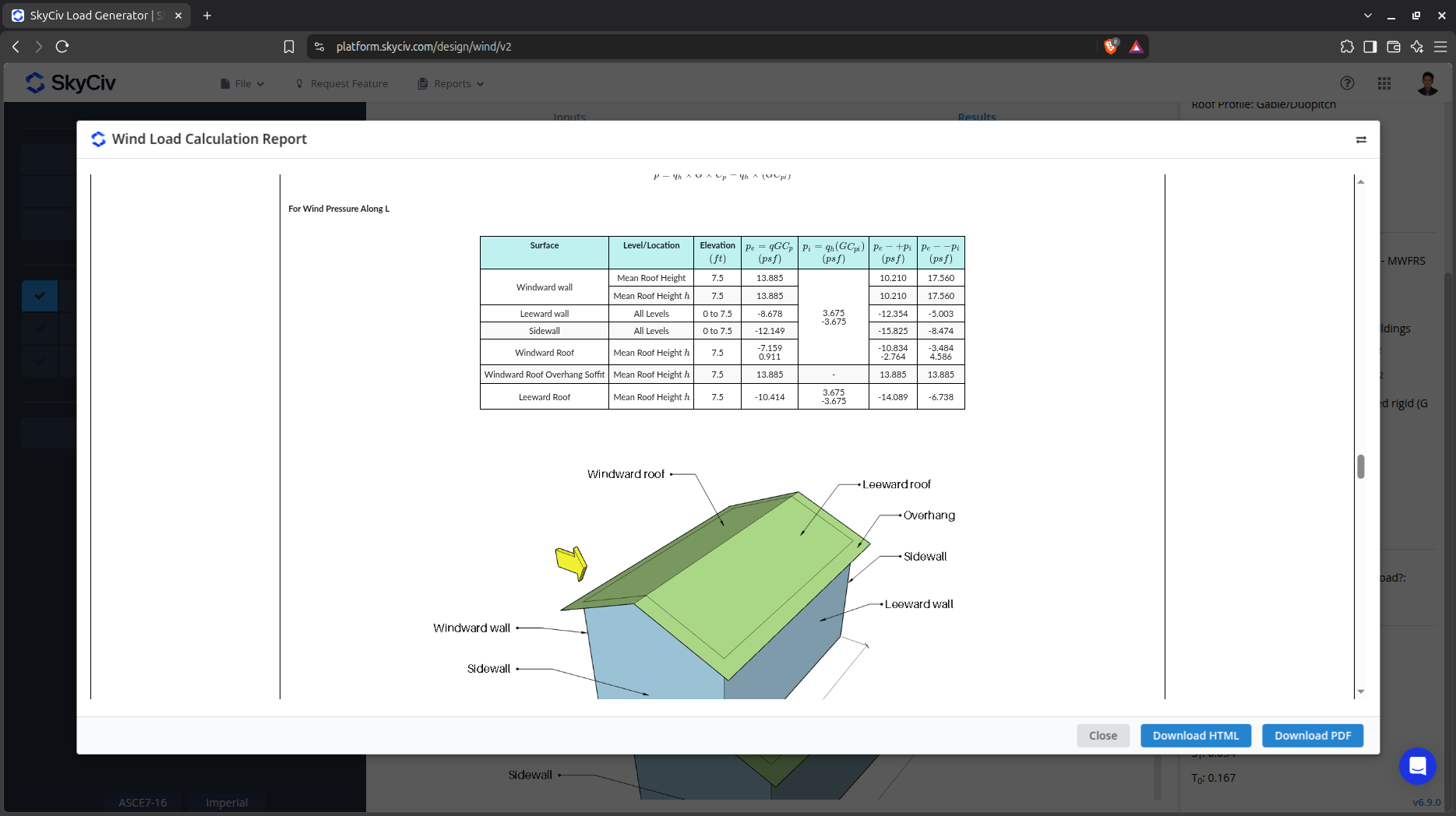Image resolution: width=1456 pixels, height=816 pixels.
Task: Click the 'For Wind Pressure Along L' heading
Action: 339,209
